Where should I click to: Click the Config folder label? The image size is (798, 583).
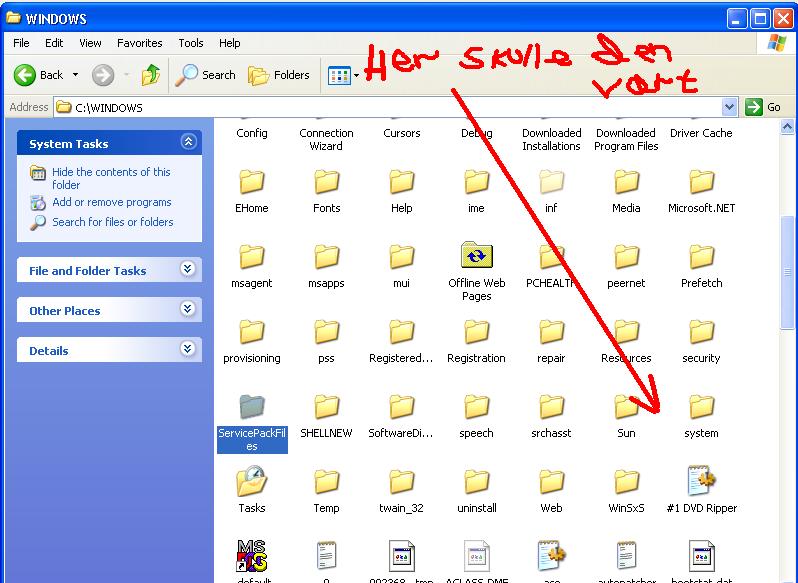(251, 133)
